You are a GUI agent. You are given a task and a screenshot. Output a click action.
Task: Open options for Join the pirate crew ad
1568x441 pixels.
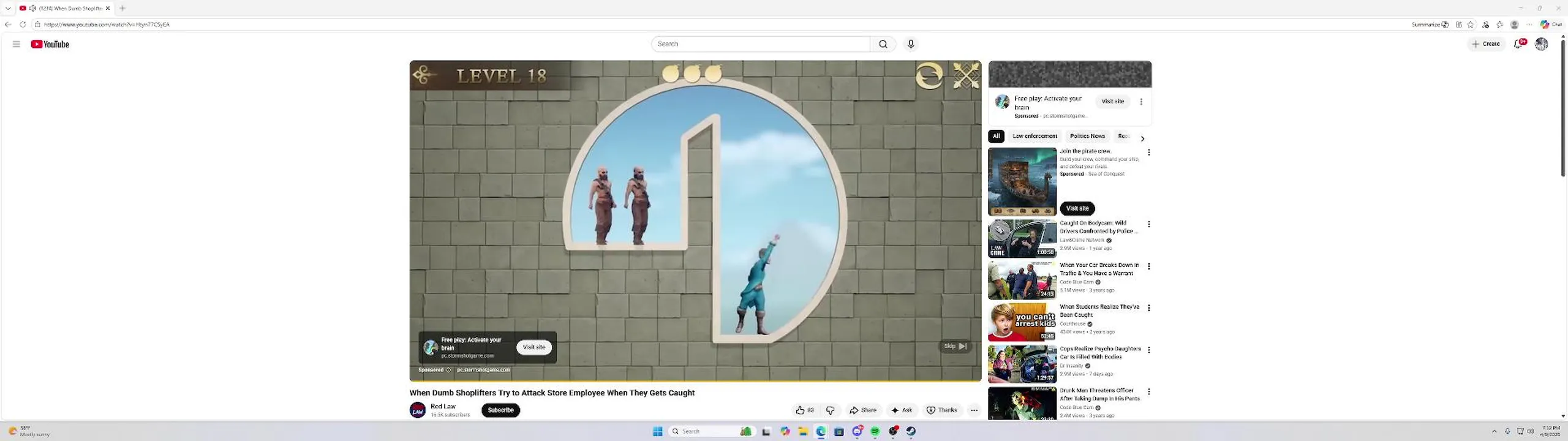click(x=1149, y=152)
